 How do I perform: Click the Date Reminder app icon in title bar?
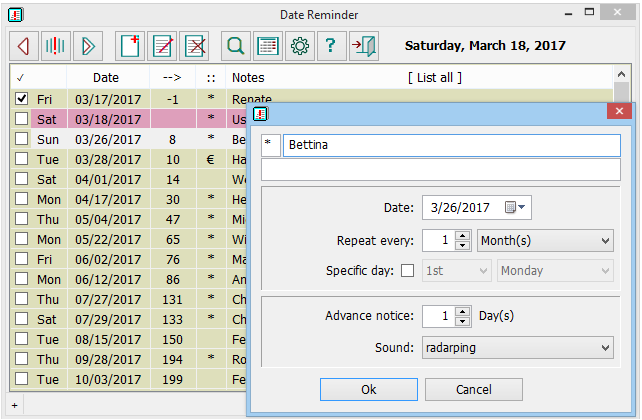coord(16,15)
